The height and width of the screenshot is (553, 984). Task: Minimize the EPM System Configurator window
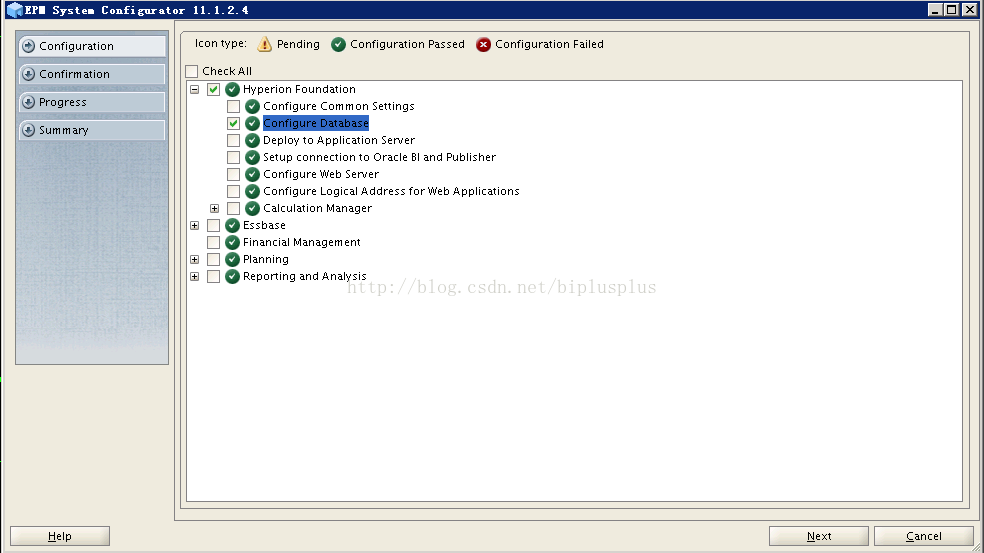tap(935, 9)
